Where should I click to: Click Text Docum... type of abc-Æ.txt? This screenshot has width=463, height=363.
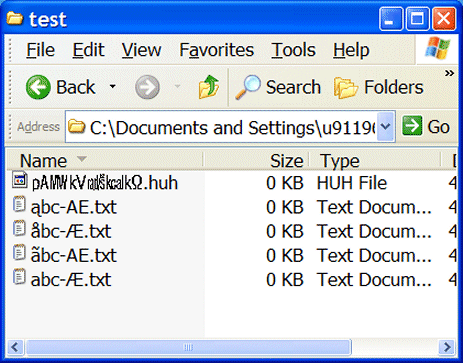[374, 280]
